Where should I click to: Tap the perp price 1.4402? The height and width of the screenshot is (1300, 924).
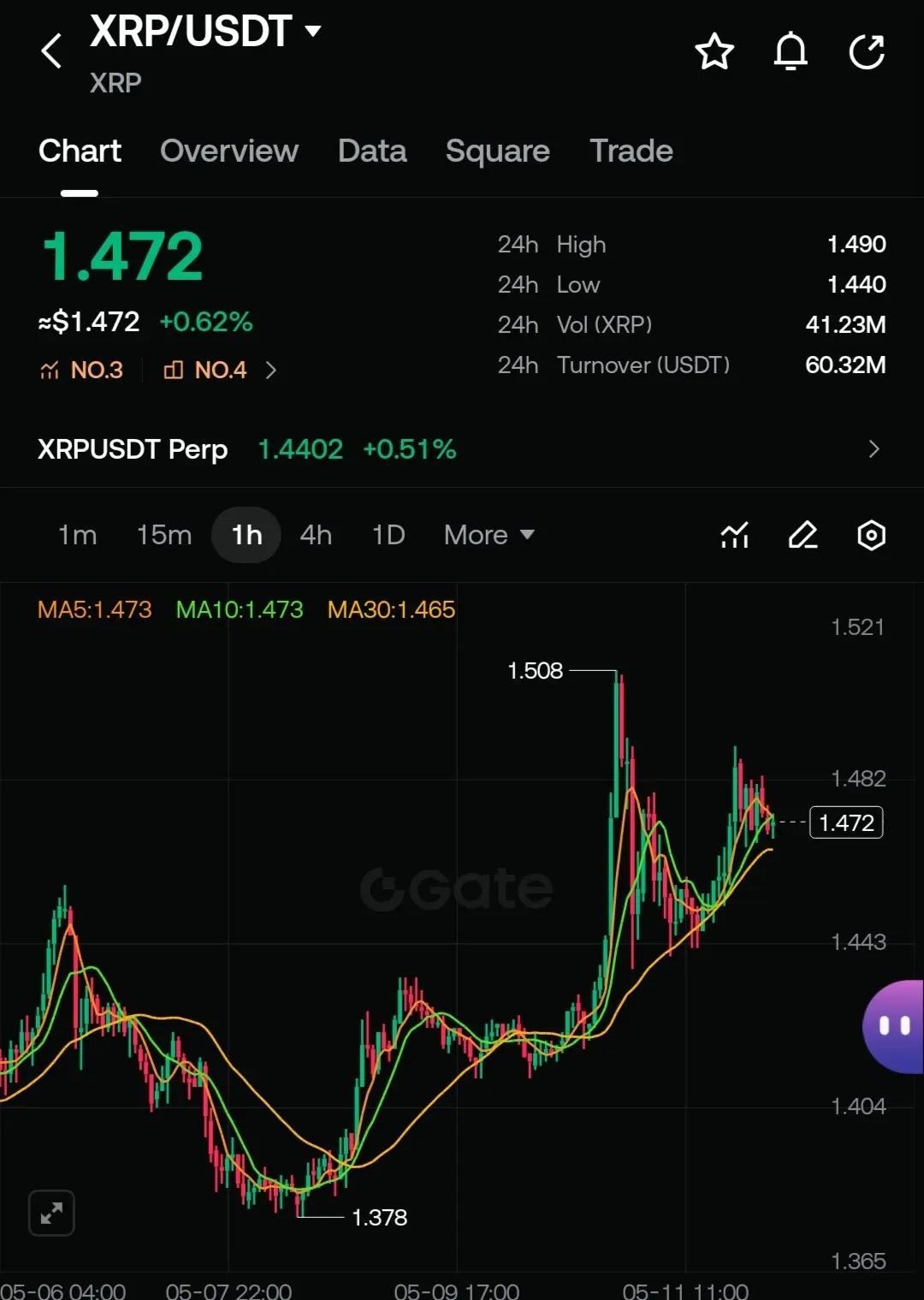pos(300,449)
